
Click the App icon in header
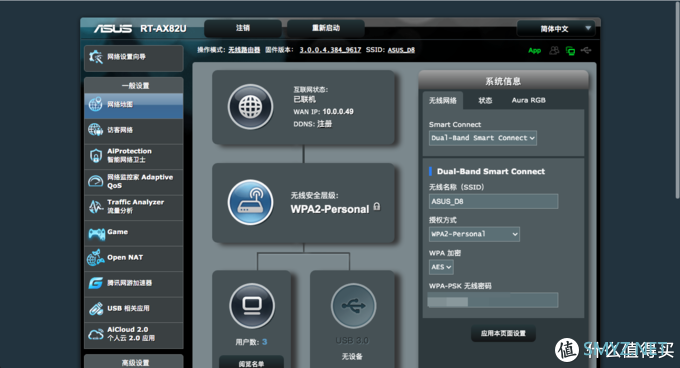point(534,50)
